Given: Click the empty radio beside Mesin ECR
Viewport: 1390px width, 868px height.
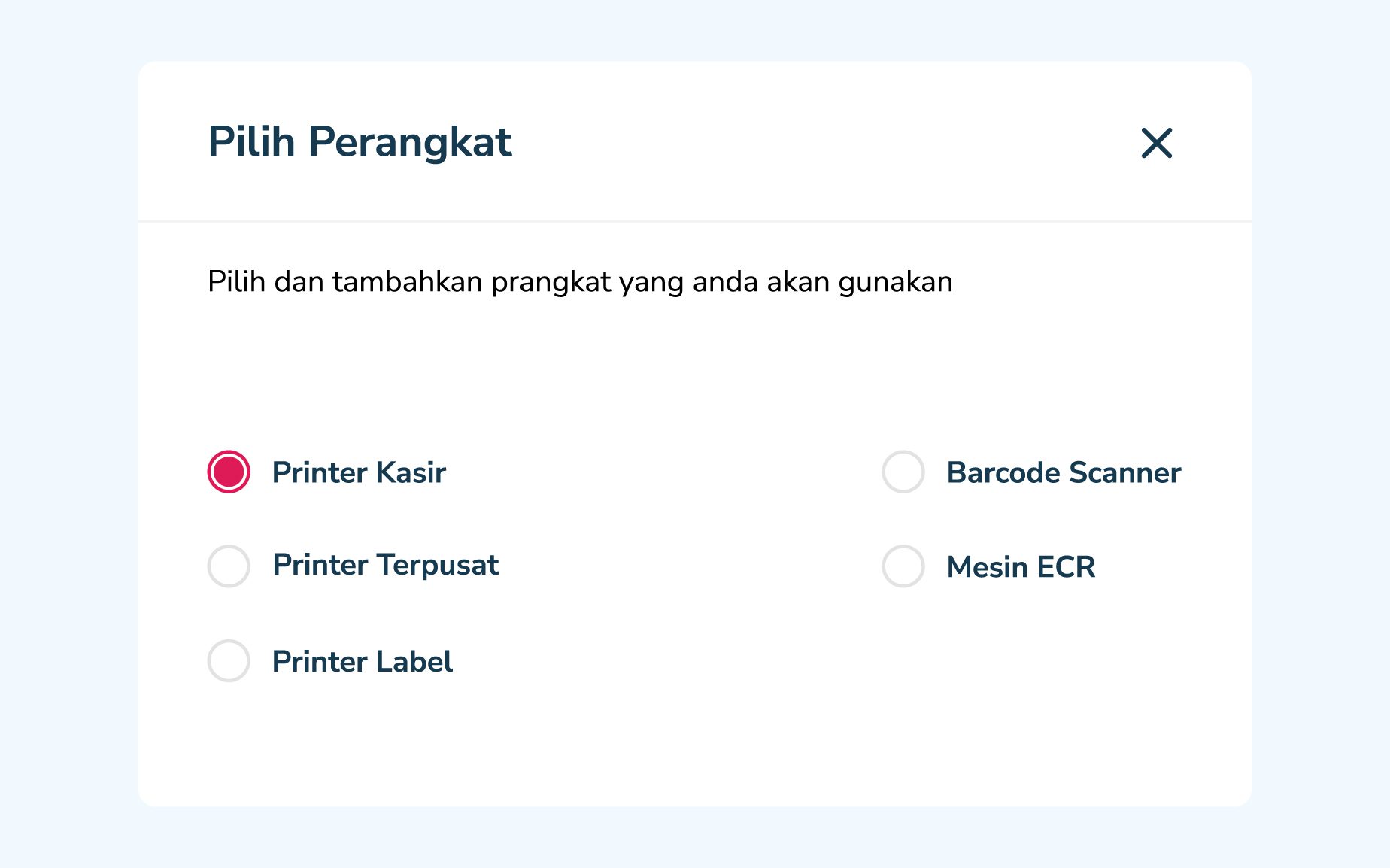Looking at the screenshot, I should [x=903, y=568].
